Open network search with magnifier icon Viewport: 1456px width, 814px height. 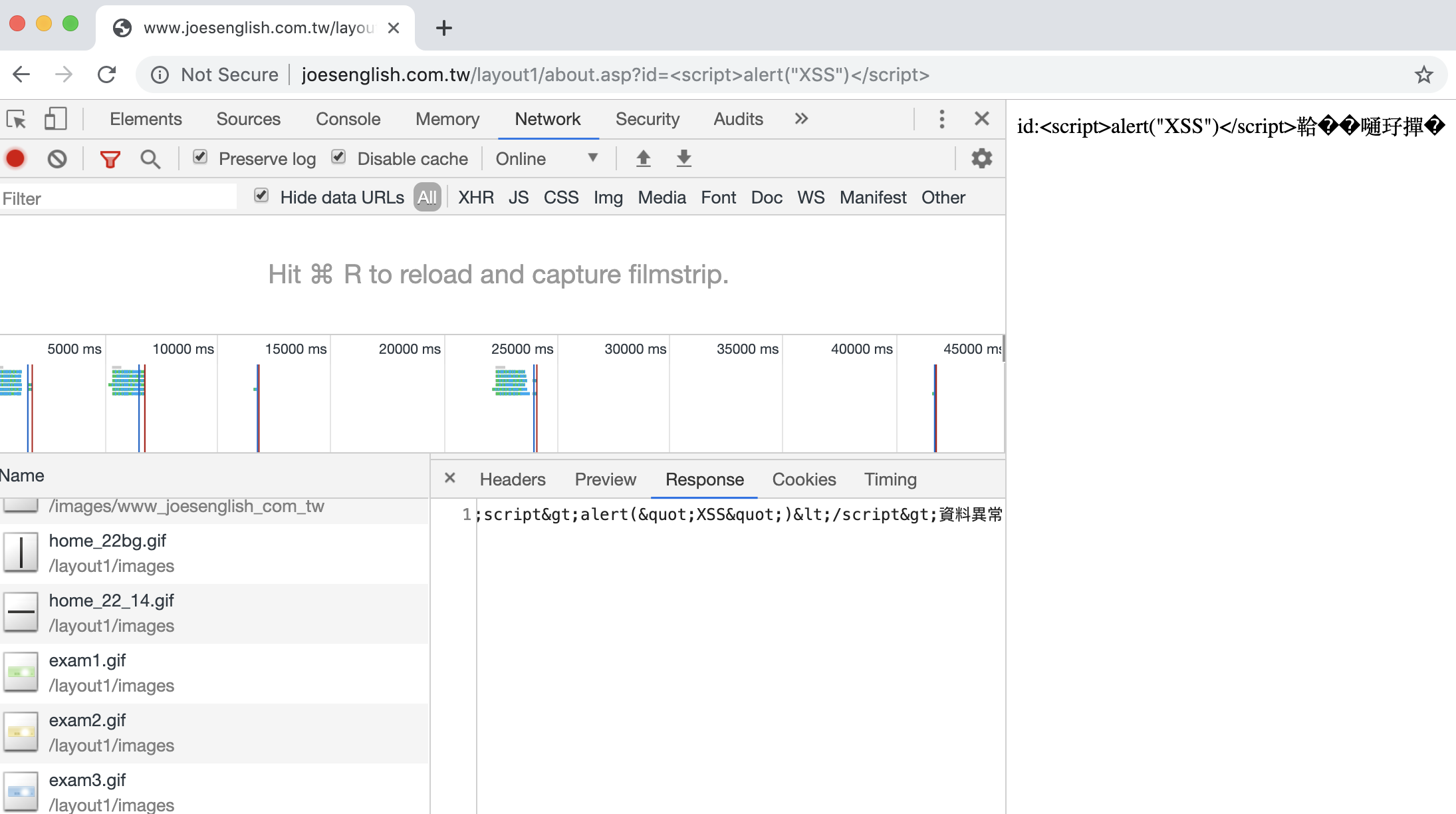click(x=150, y=159)
